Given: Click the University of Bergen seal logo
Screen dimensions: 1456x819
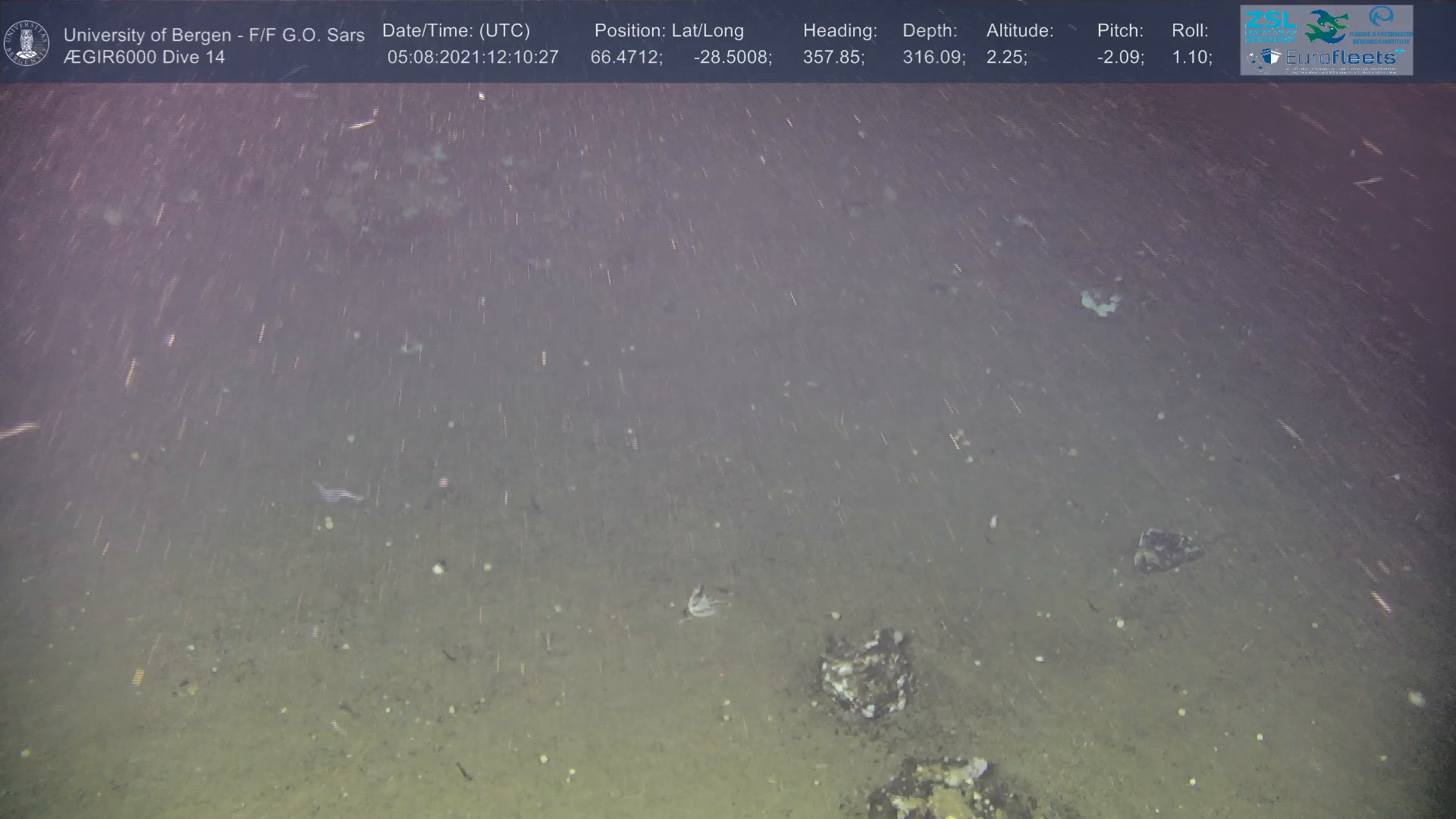Looking at the screenshot, I should [27, 43].
